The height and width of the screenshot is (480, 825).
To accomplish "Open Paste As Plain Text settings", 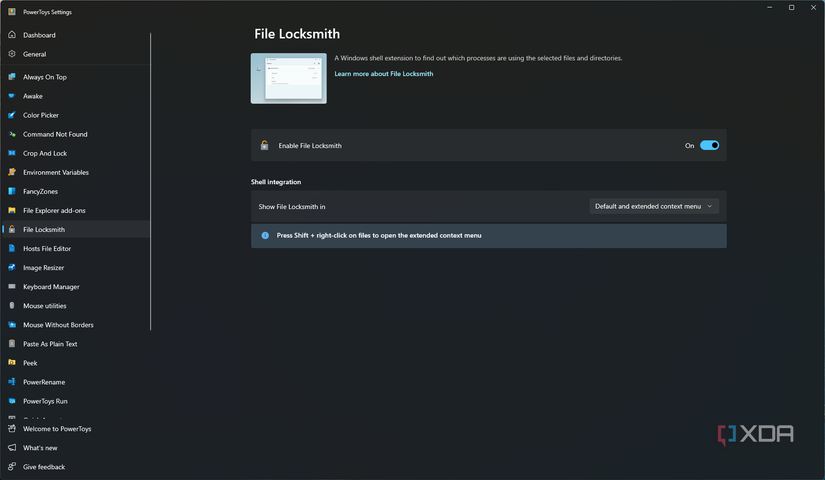I will click(76, 344).
